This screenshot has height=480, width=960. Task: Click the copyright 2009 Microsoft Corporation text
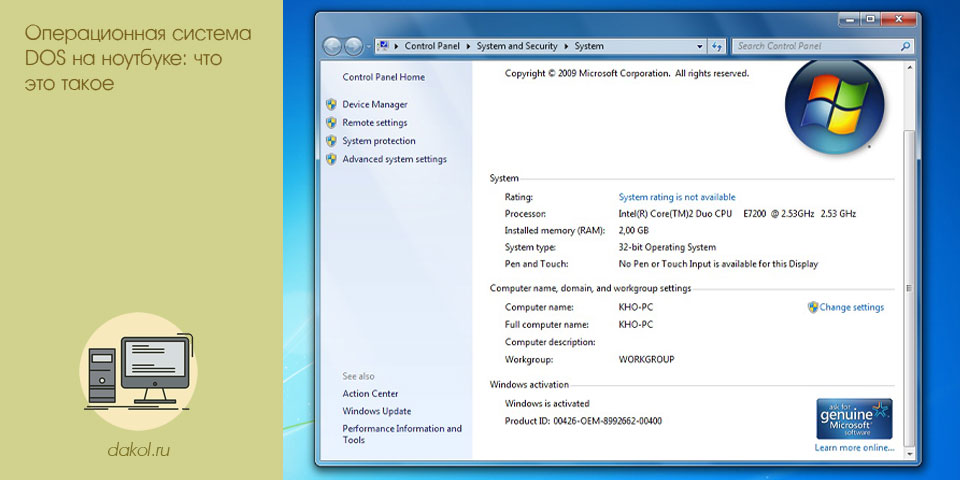pyautogui.click(x=626, y=73)
